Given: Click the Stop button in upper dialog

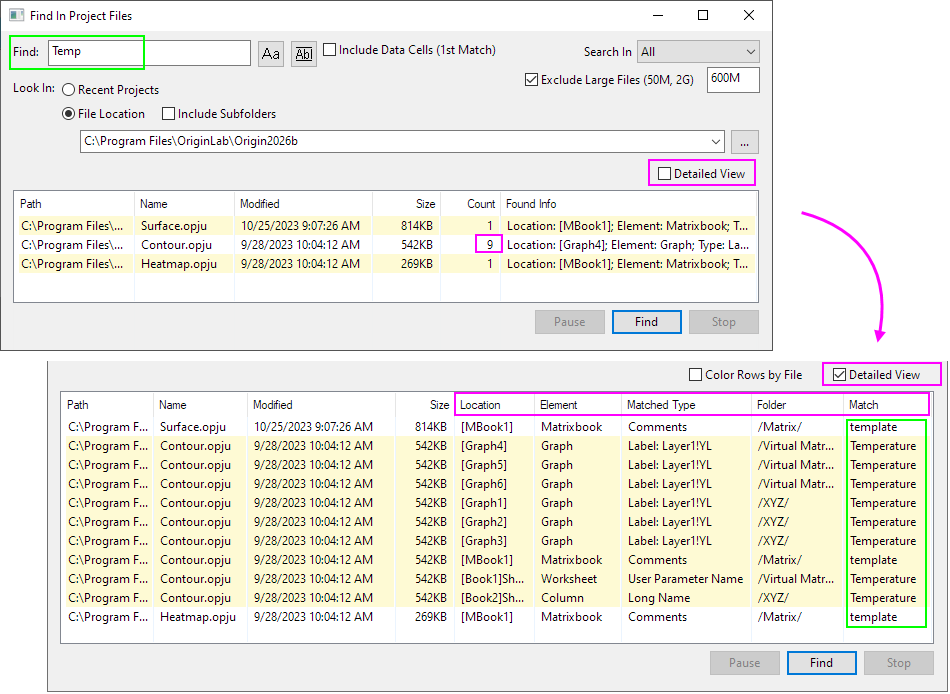Looking at the screenshot, I should (723, 322).
